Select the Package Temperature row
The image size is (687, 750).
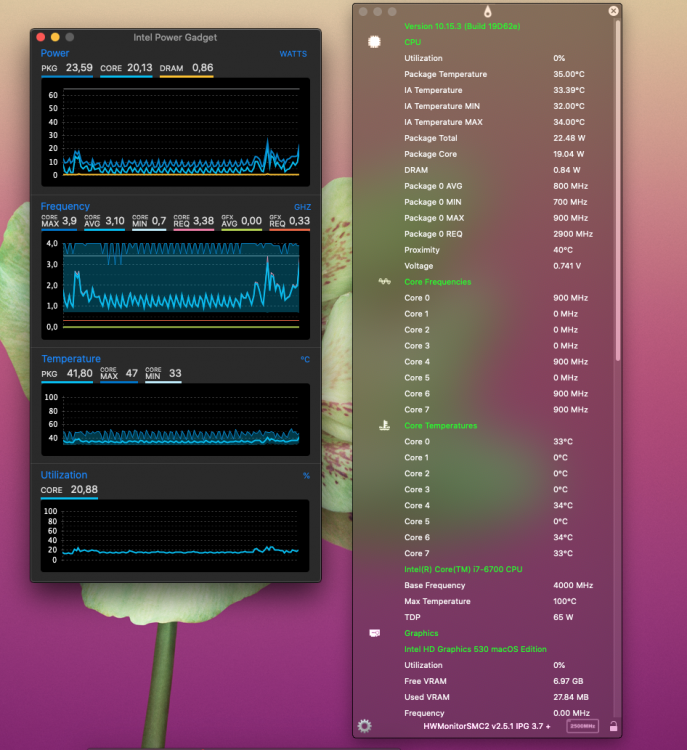tap(494, 74)
